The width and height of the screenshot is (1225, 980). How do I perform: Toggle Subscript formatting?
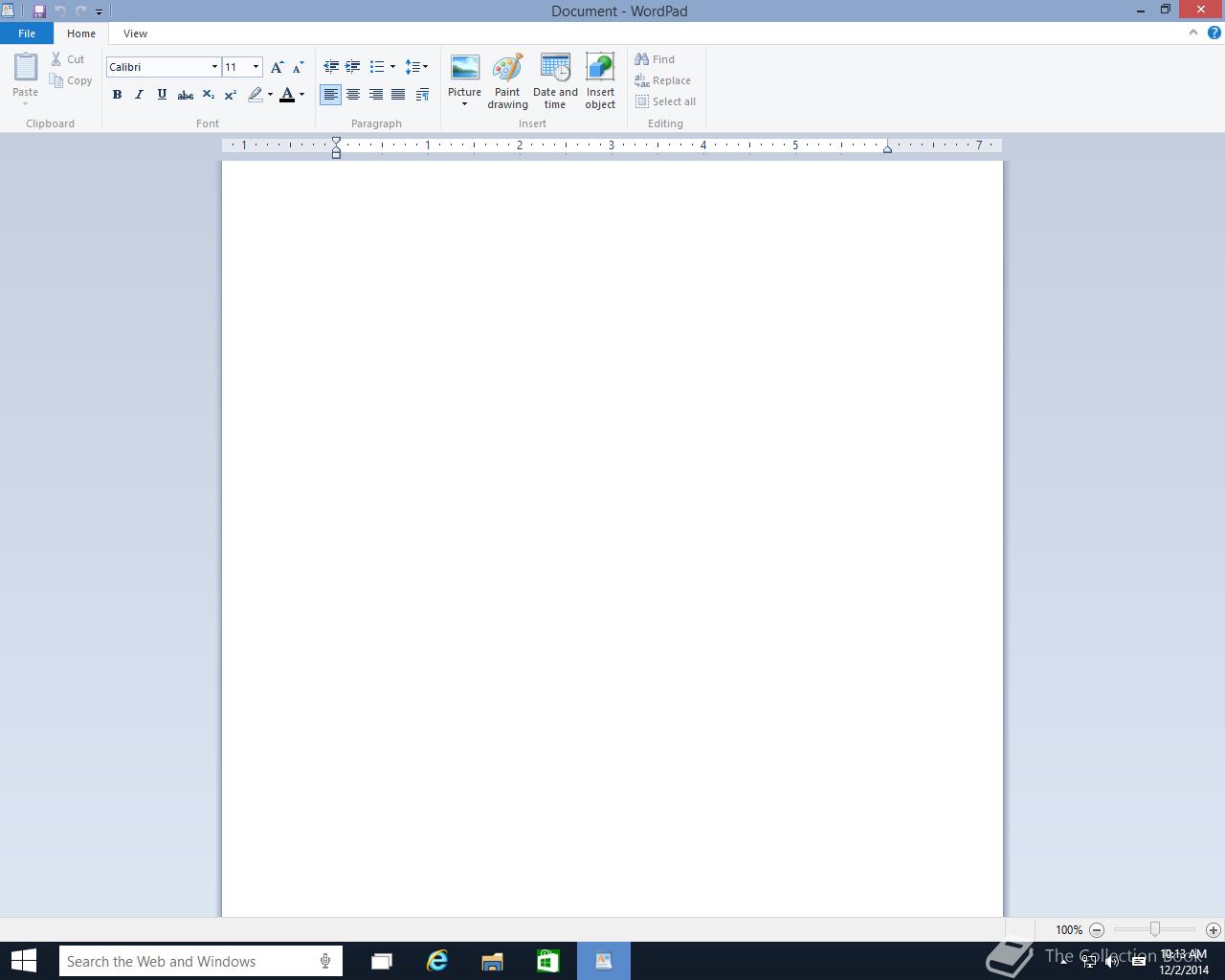208,95
